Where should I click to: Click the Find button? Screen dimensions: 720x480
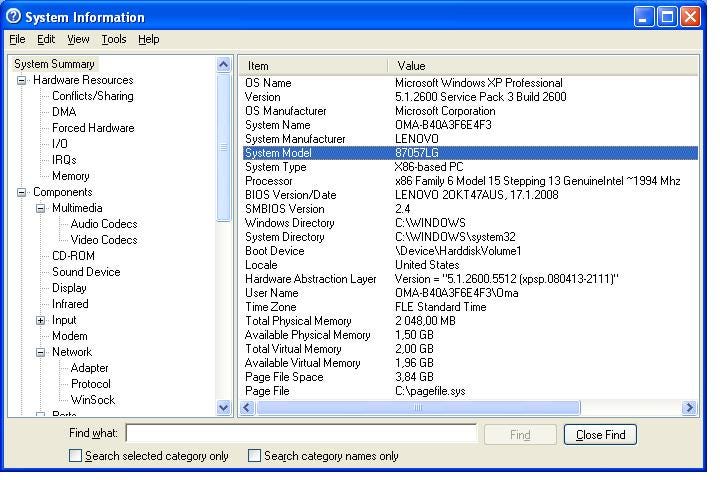[x=520, y=435]
